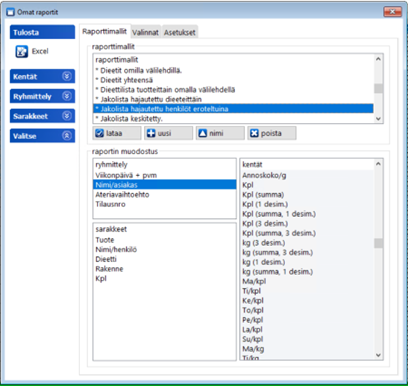Viewport: 408px width, 386px height.
Task: Click raporttimallit list scroll up arrow
Action: (x=378, y=59)
